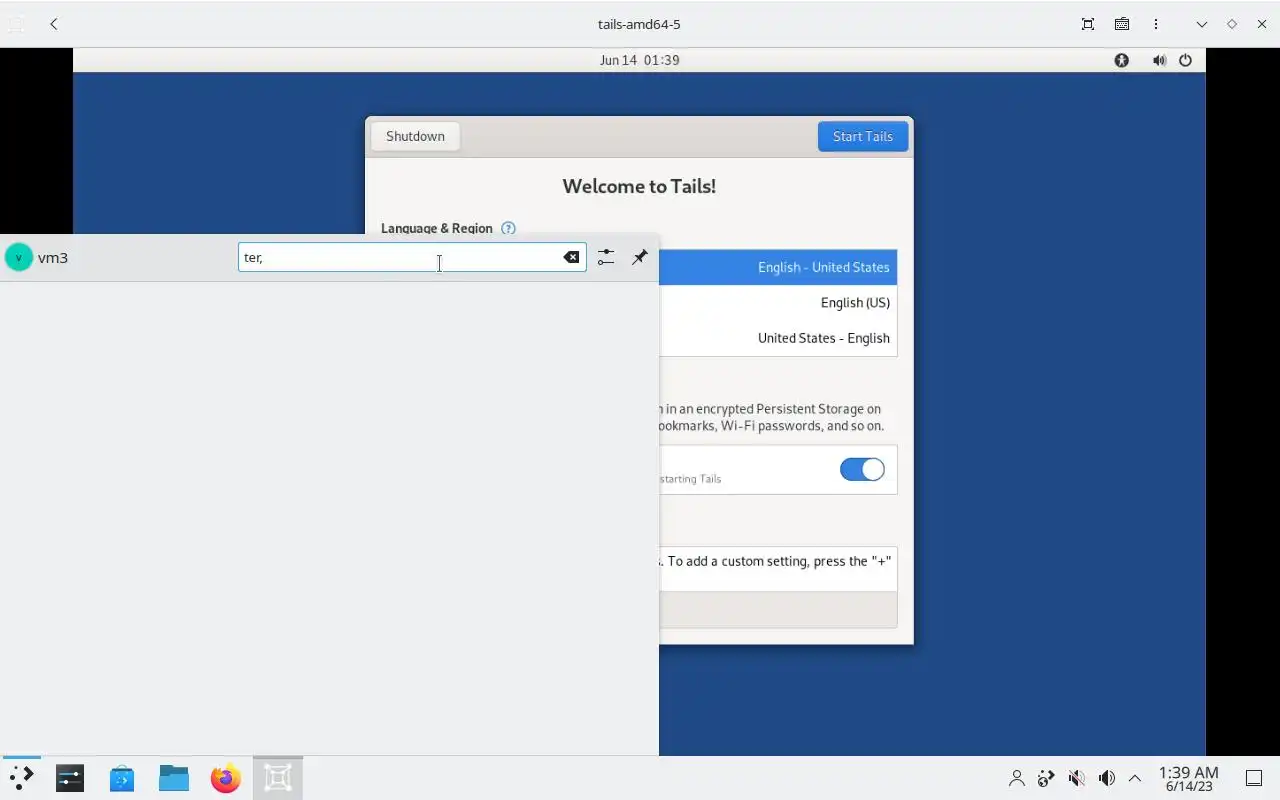
Task: Launch Firefox from the taskbar
Action: pyautogui.click(x=226, y=778)
